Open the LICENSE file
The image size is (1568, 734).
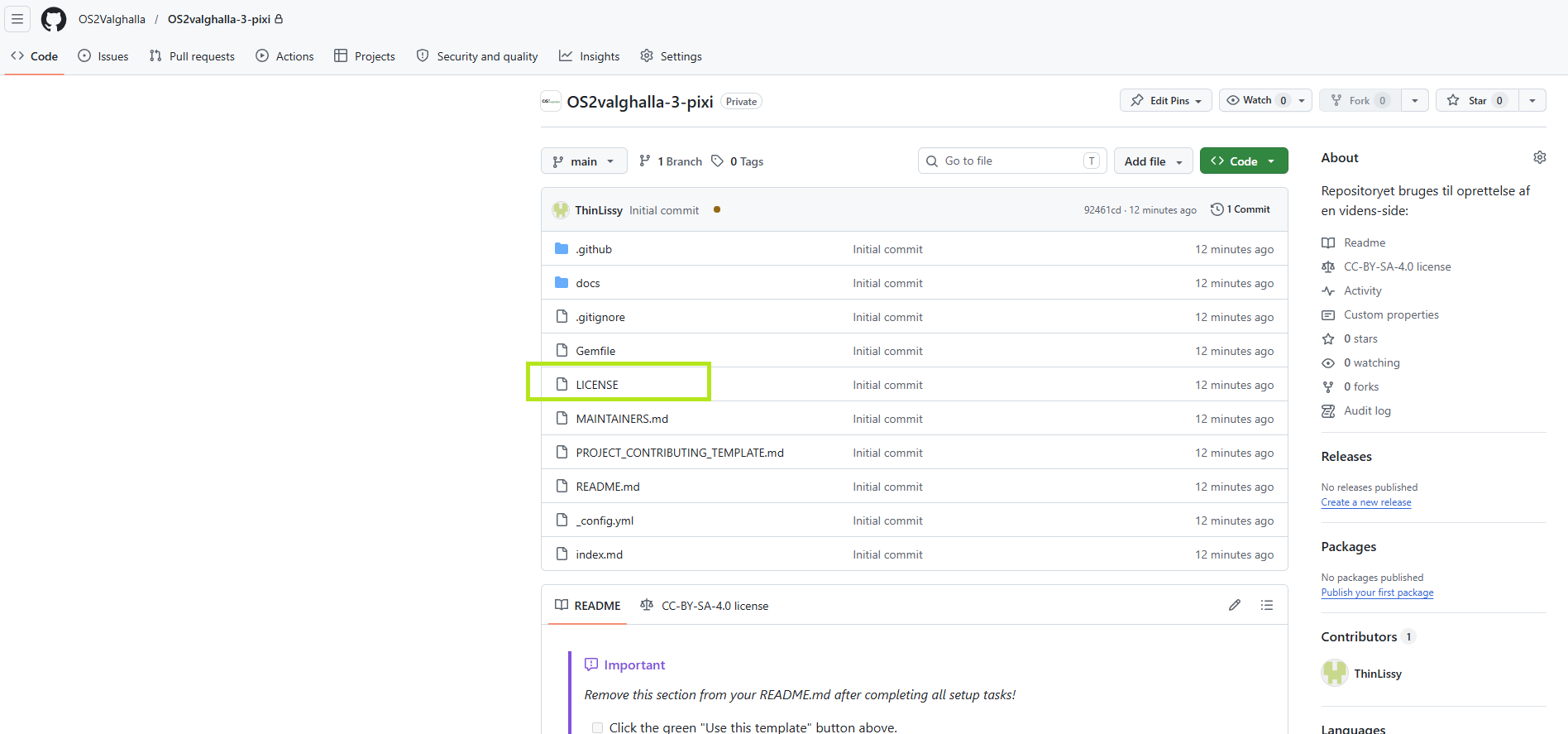point(597,385)
